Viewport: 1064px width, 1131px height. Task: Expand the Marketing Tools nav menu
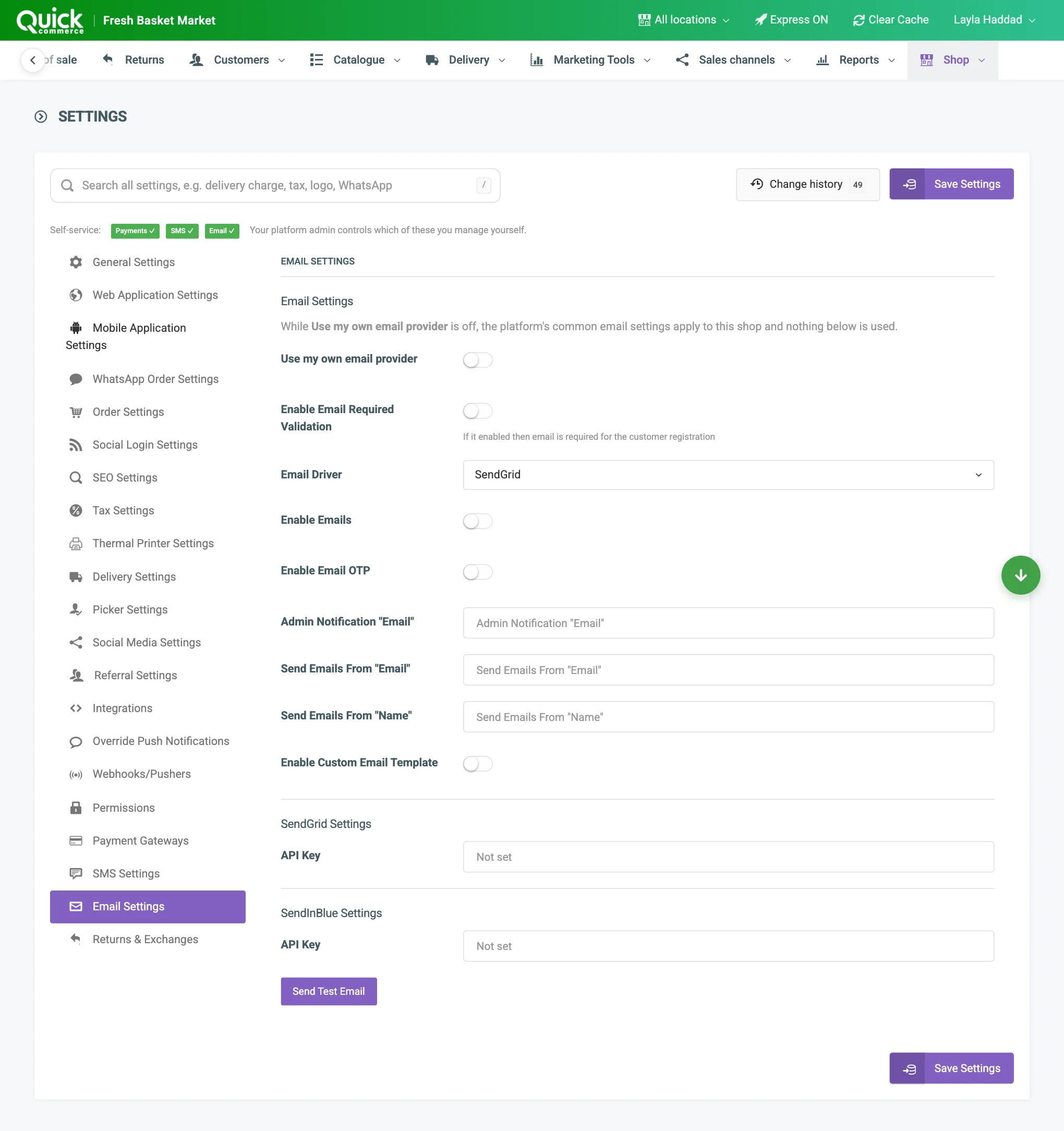590,61
